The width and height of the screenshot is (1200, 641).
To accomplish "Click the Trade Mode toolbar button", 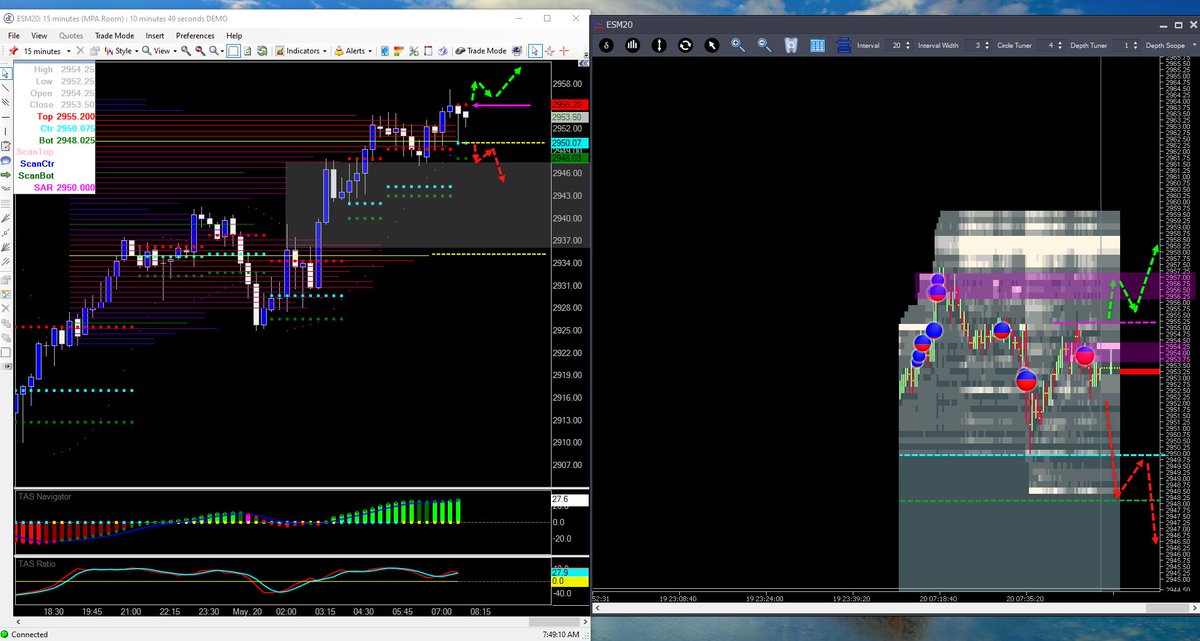I will click(x=480, y=50).
